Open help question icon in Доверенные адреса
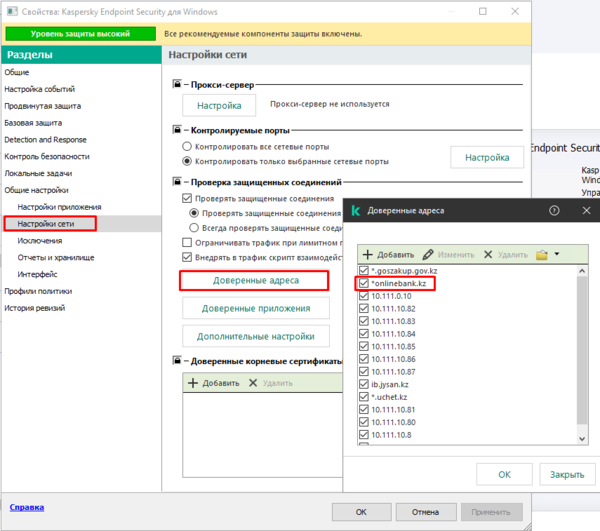Screen dimensions: 600x531 coord(554,210)
